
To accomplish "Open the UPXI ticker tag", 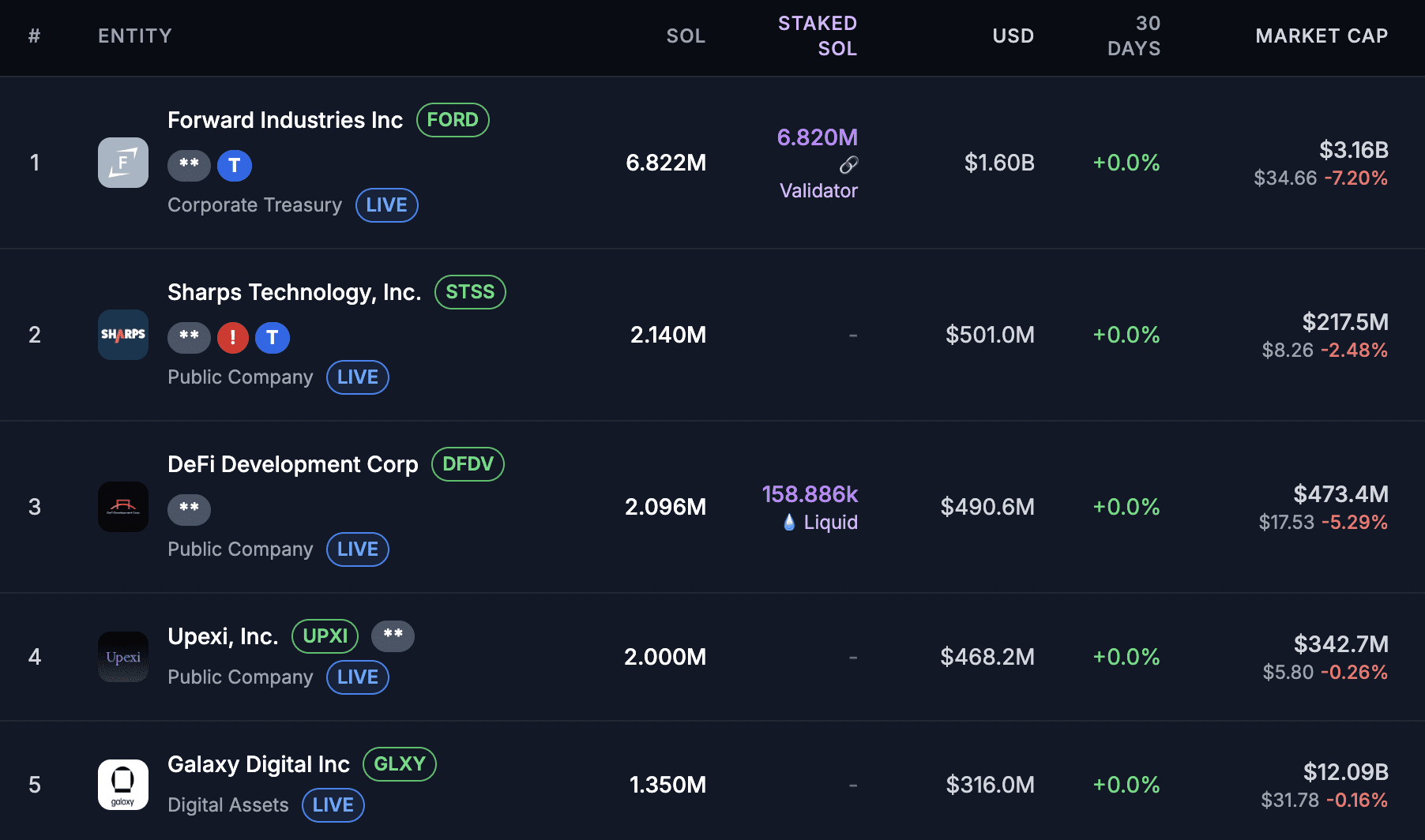I will coord(325,636).
